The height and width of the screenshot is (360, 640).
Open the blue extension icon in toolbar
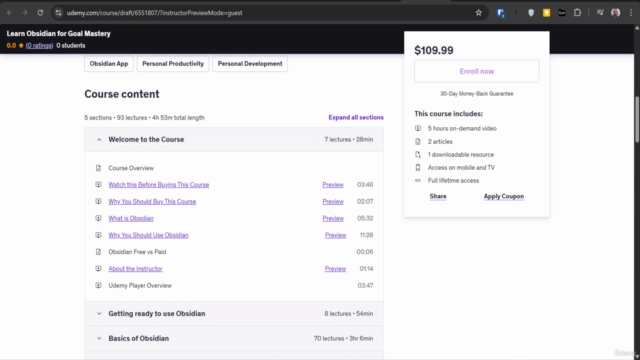coord(500,13)
